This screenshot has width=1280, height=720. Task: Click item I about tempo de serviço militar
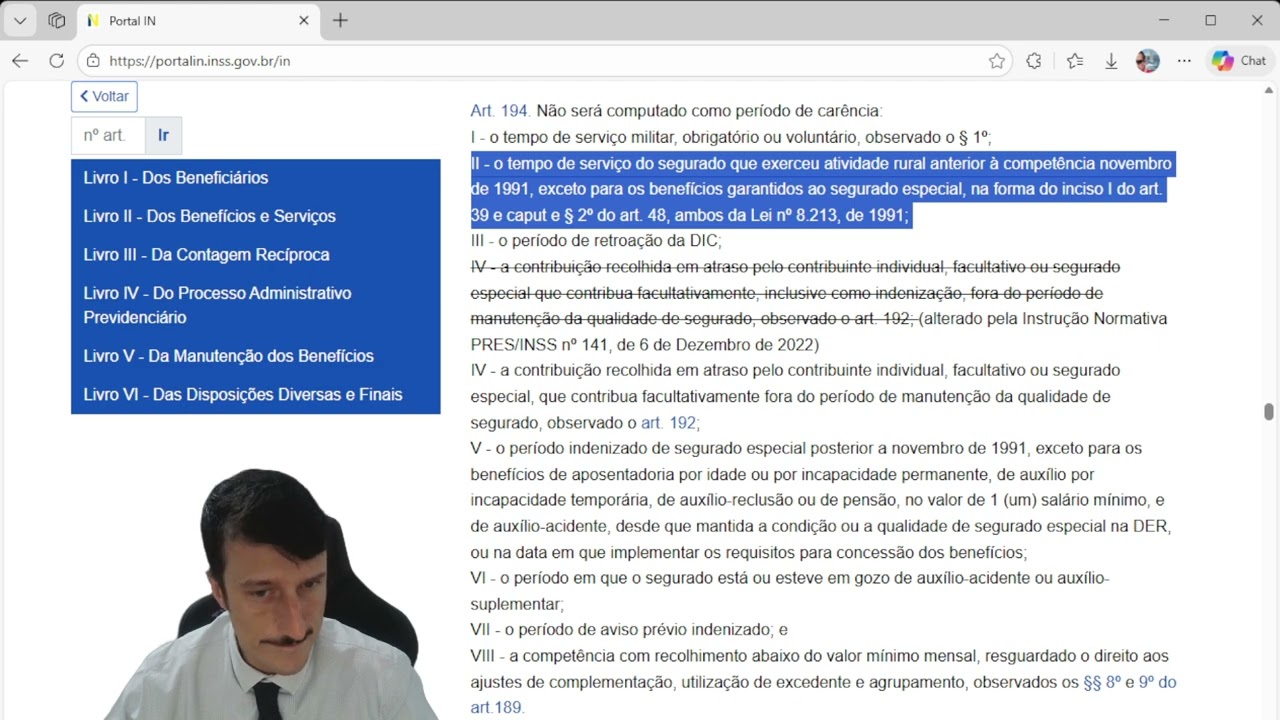pos(731,137)
